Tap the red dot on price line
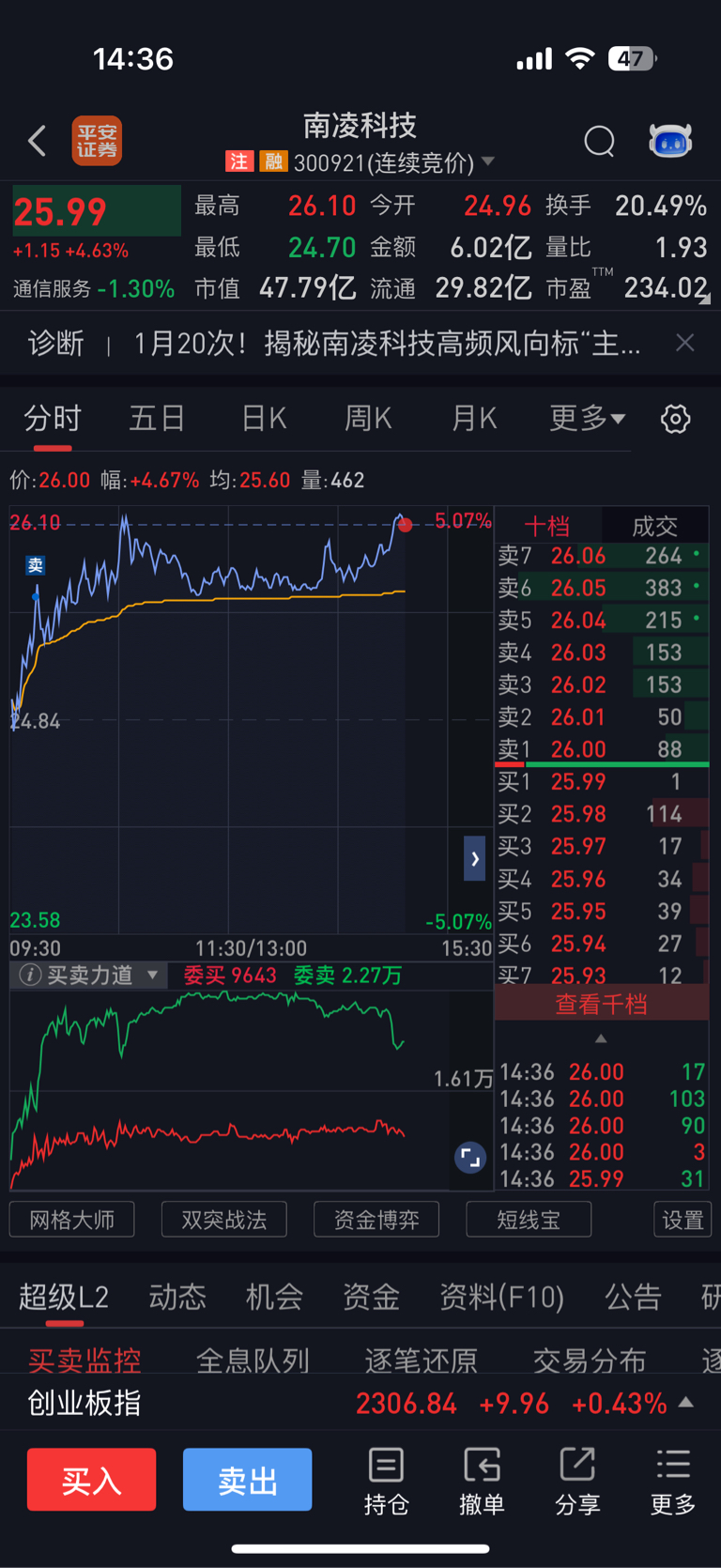 click(405, 525)
